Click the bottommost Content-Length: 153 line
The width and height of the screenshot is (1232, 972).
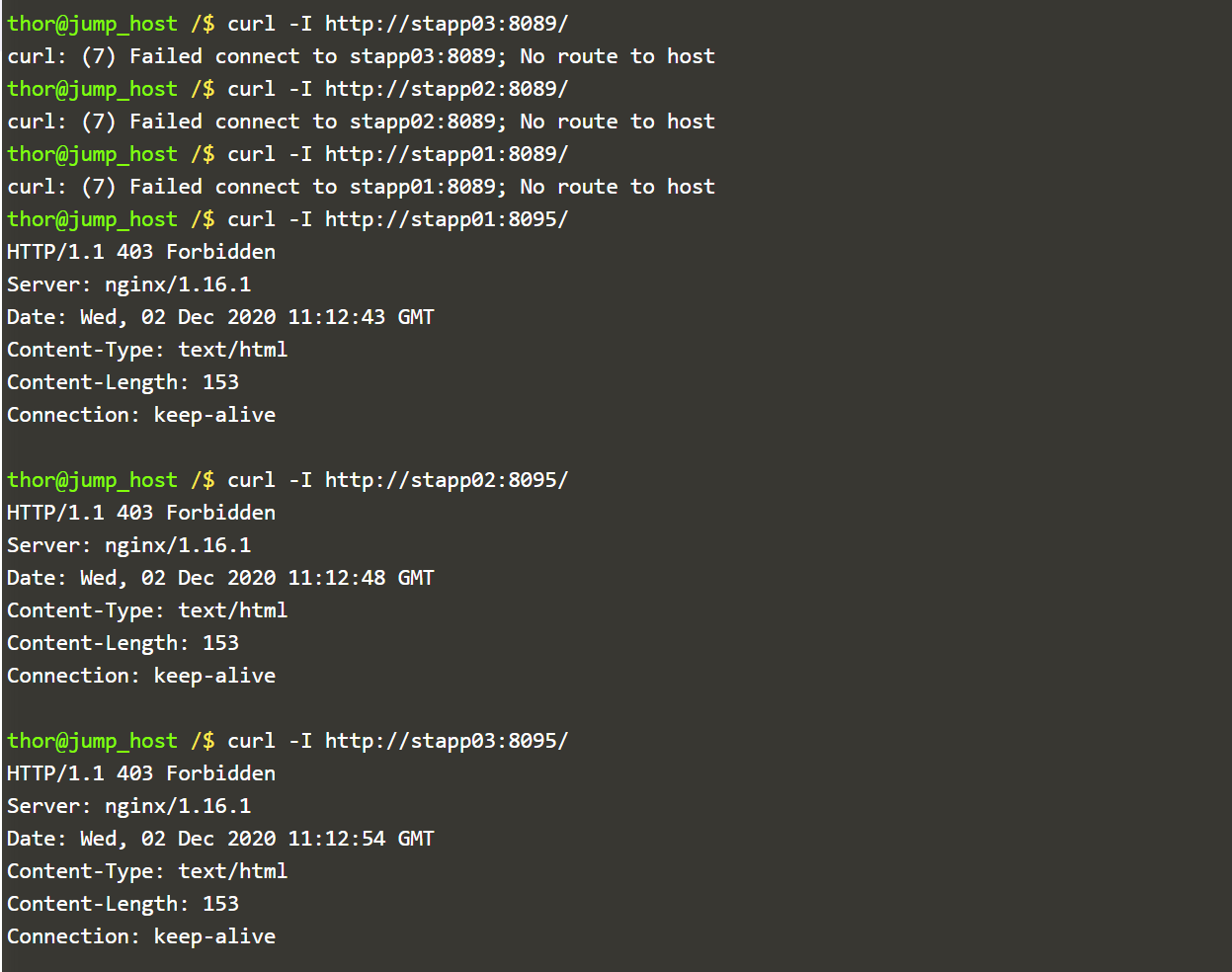123,904
